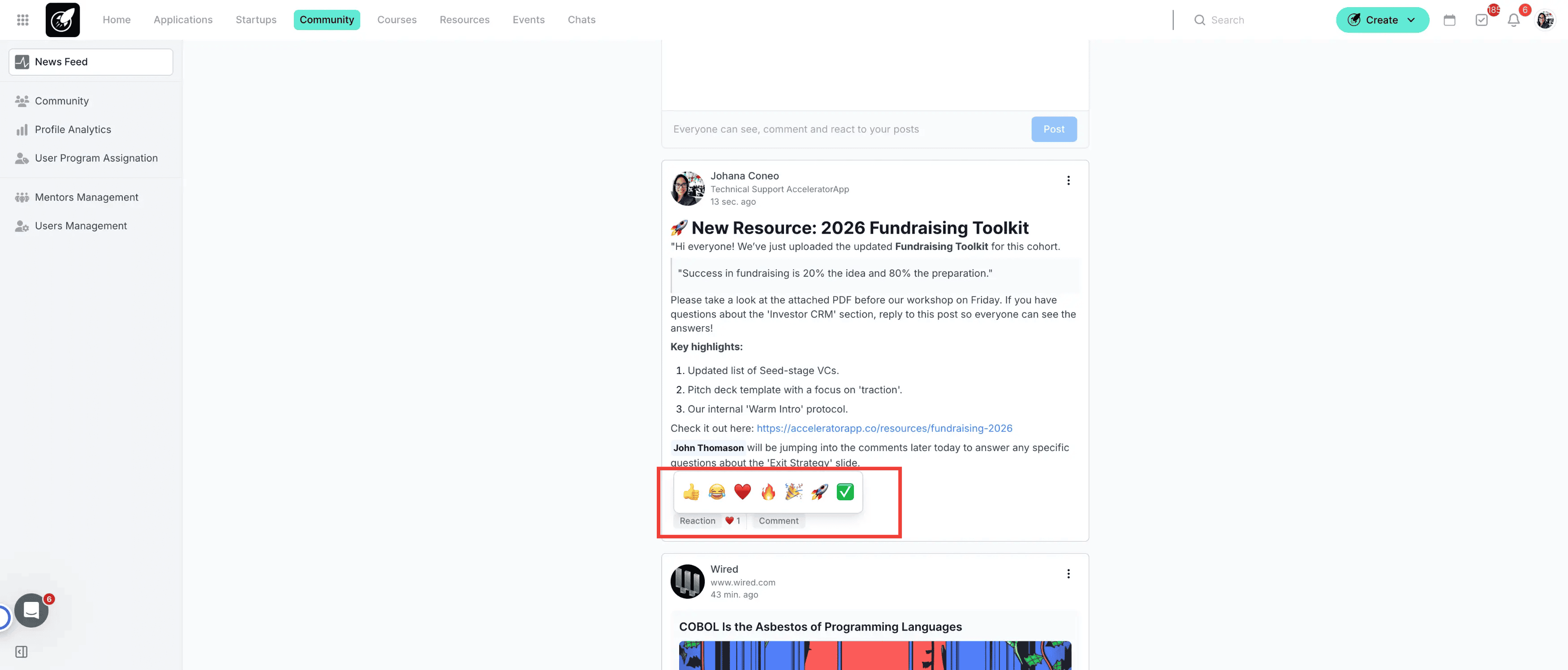The height and width of the screenshot is (670, 1568).
Task: Open Johana Coneo post options menu
Action: point(1068,181)
